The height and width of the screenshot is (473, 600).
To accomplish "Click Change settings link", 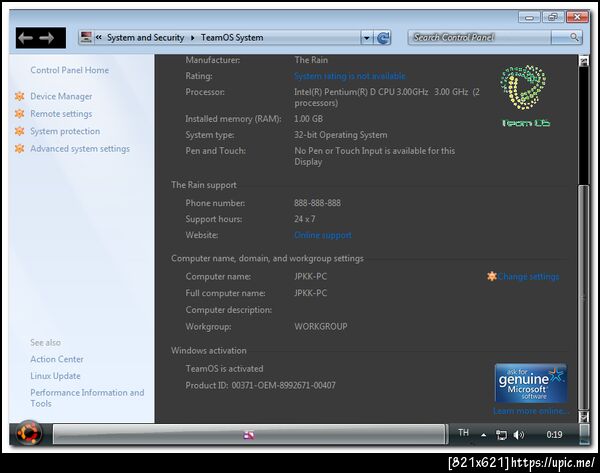I will [x=528, y=276].
